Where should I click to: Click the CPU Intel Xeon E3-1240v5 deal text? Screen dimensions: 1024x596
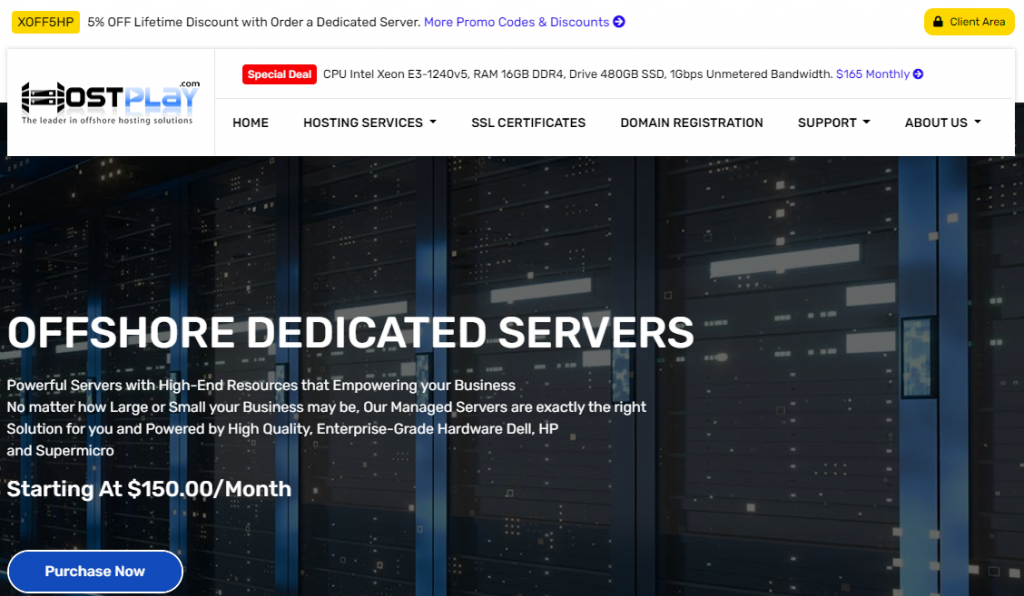578,74
